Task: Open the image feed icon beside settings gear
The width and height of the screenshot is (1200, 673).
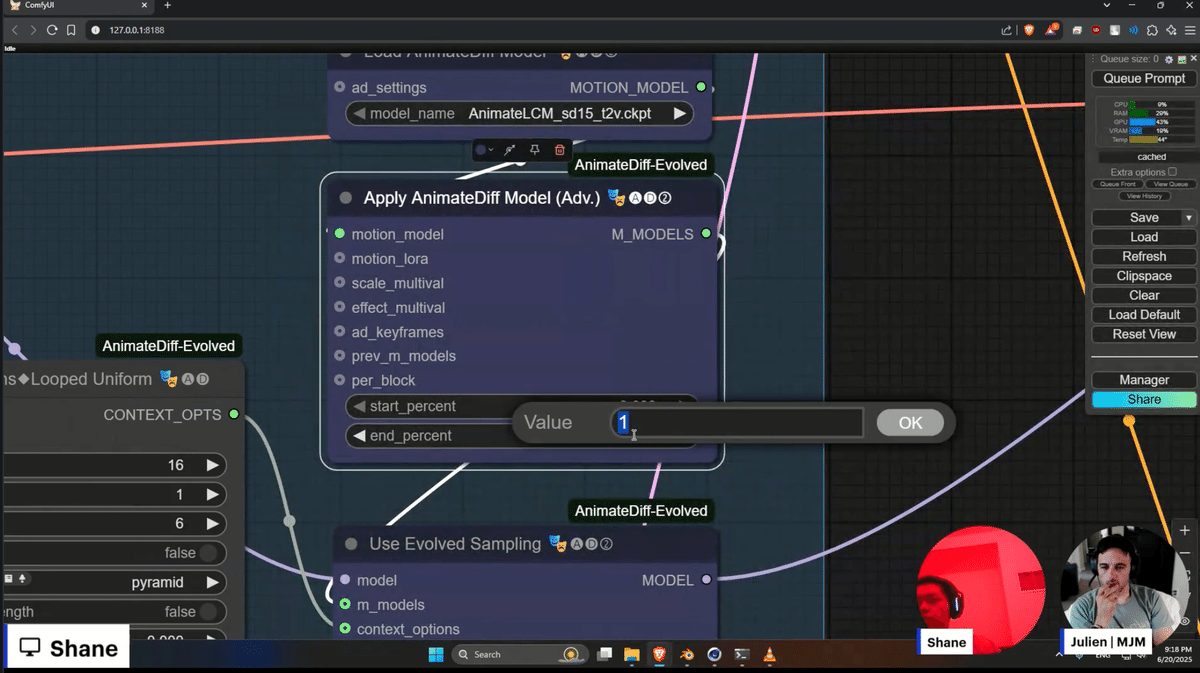Action: 1181,60
